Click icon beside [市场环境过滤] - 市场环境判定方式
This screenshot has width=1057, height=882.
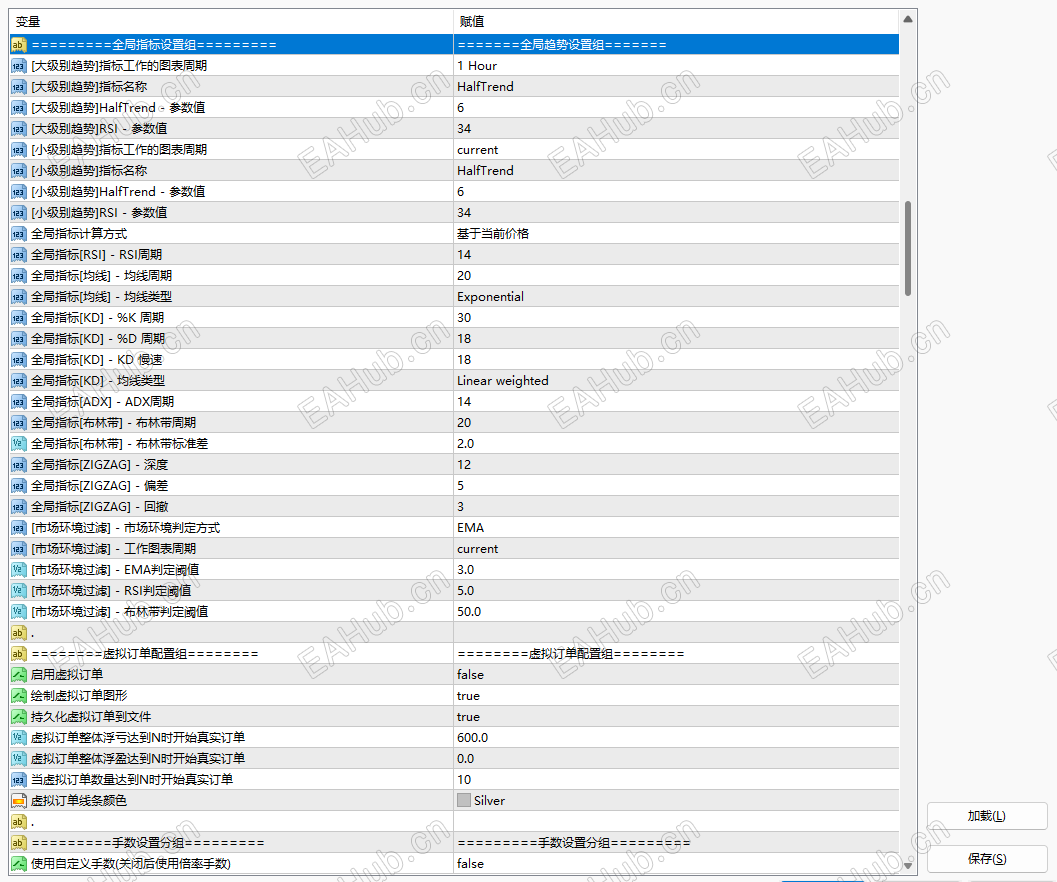tap(18, 528)
